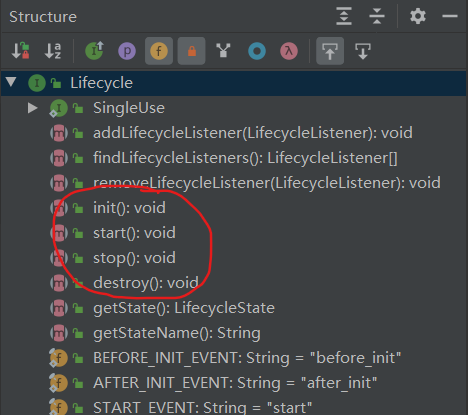468x415 pixels.
Task: Select START_EVENT field
Action: [202, 408]
